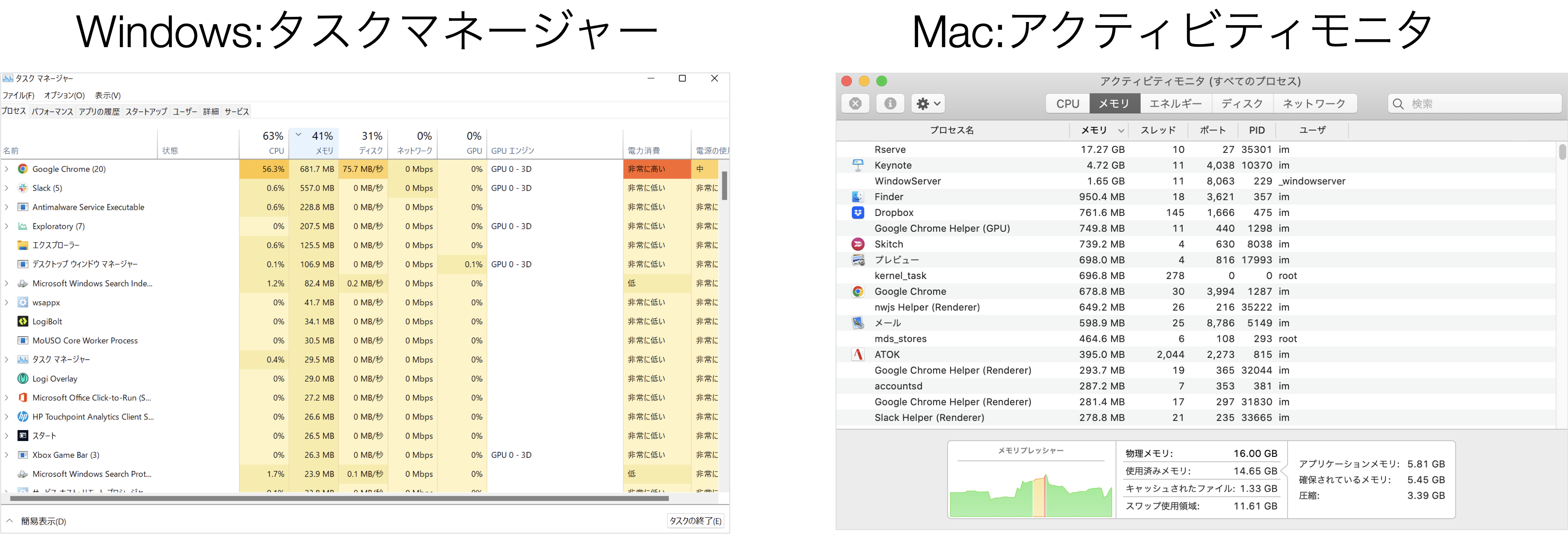Viewport: 1568px width, 534px height.
Task: Click ATOK icon in Activity Monitor
Action: click(x=858, y=355)
